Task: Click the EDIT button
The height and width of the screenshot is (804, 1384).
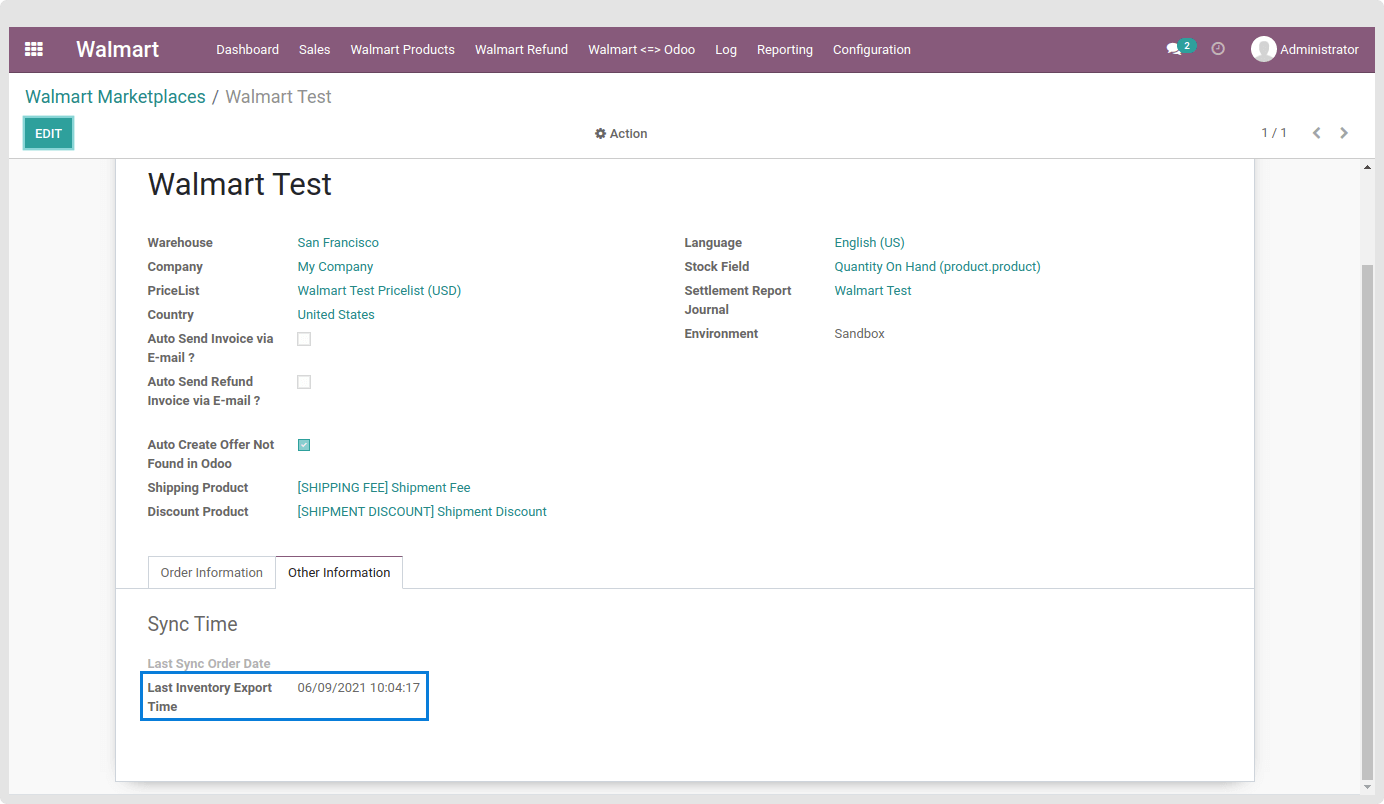Action: click(x=48, y=133)
